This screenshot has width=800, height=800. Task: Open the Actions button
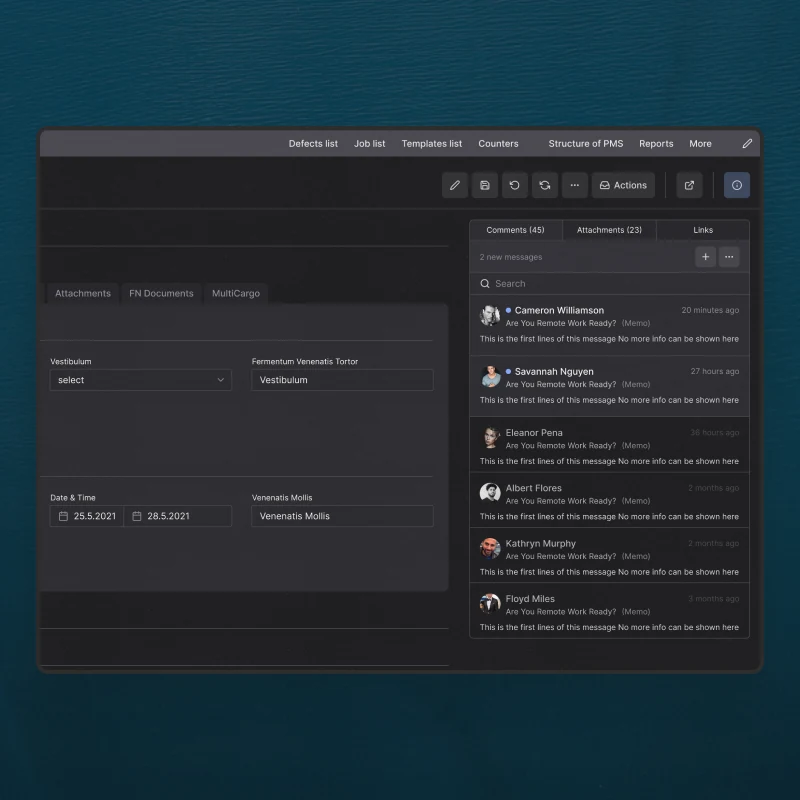[623, 185]
